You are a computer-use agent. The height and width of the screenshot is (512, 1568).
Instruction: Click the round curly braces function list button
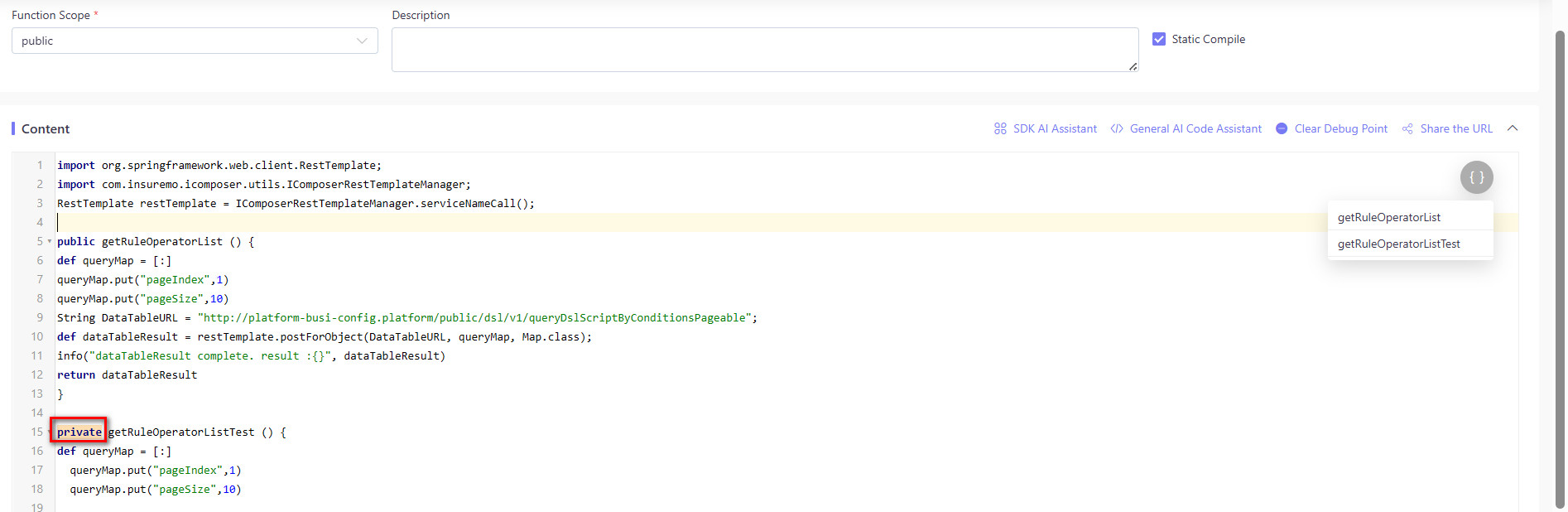click(1477, 177)
